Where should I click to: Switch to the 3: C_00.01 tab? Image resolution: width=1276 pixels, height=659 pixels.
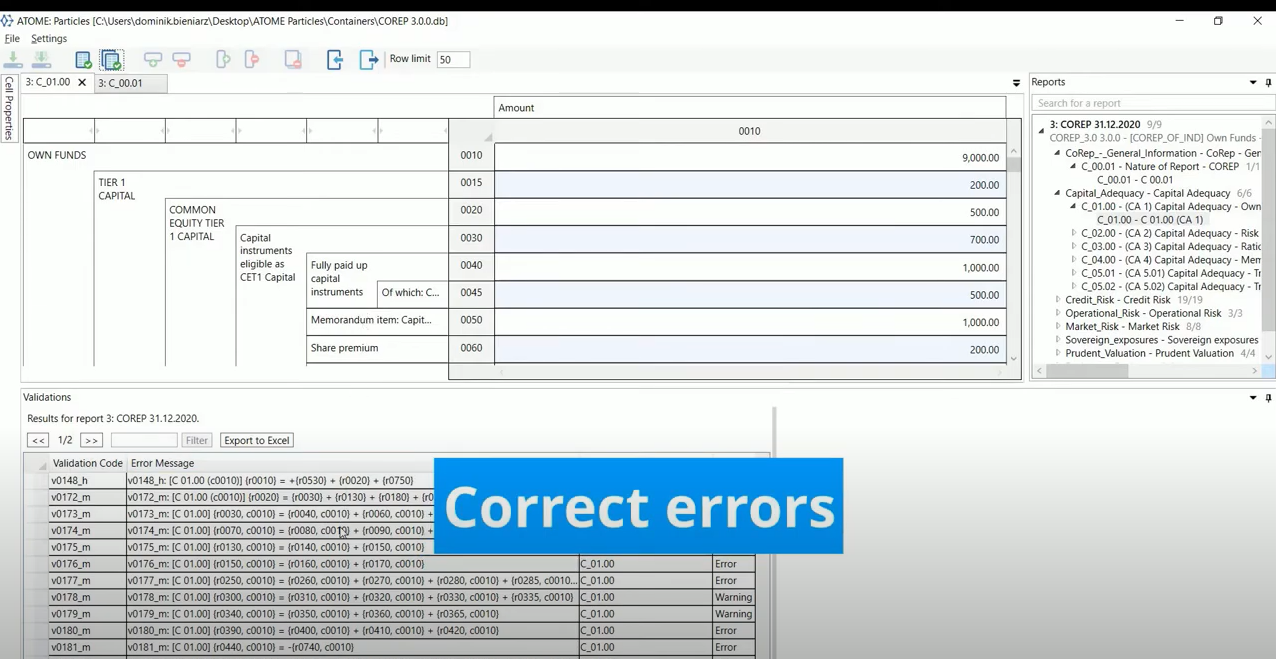tap(130, 83)
